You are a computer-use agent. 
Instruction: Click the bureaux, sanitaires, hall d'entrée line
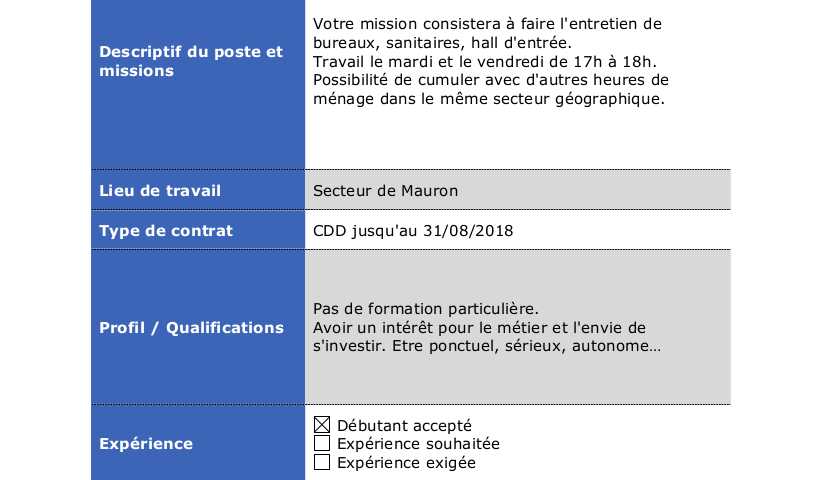pos(442,43)
